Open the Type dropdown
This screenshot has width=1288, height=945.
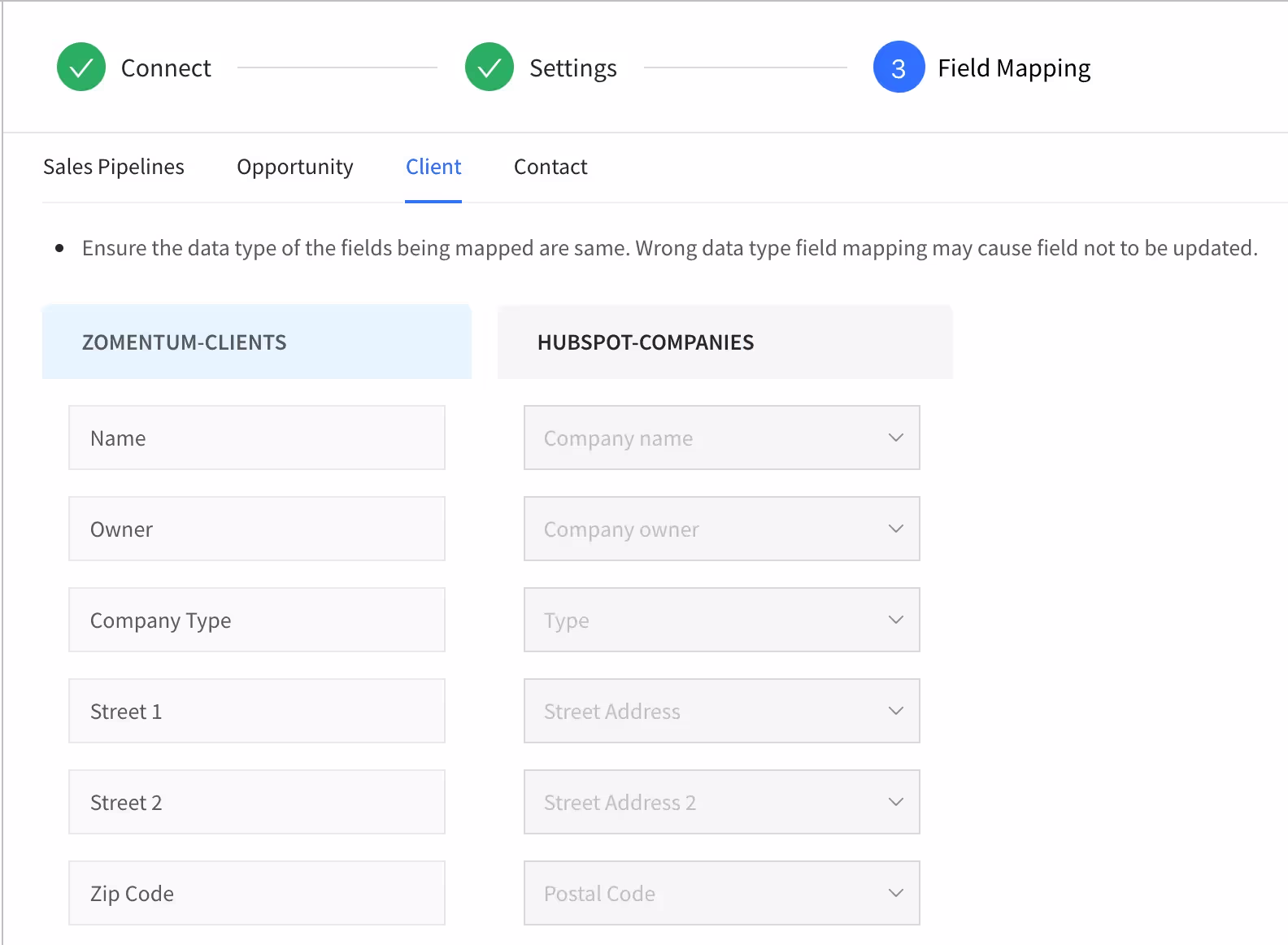click(x=722, y=620)
